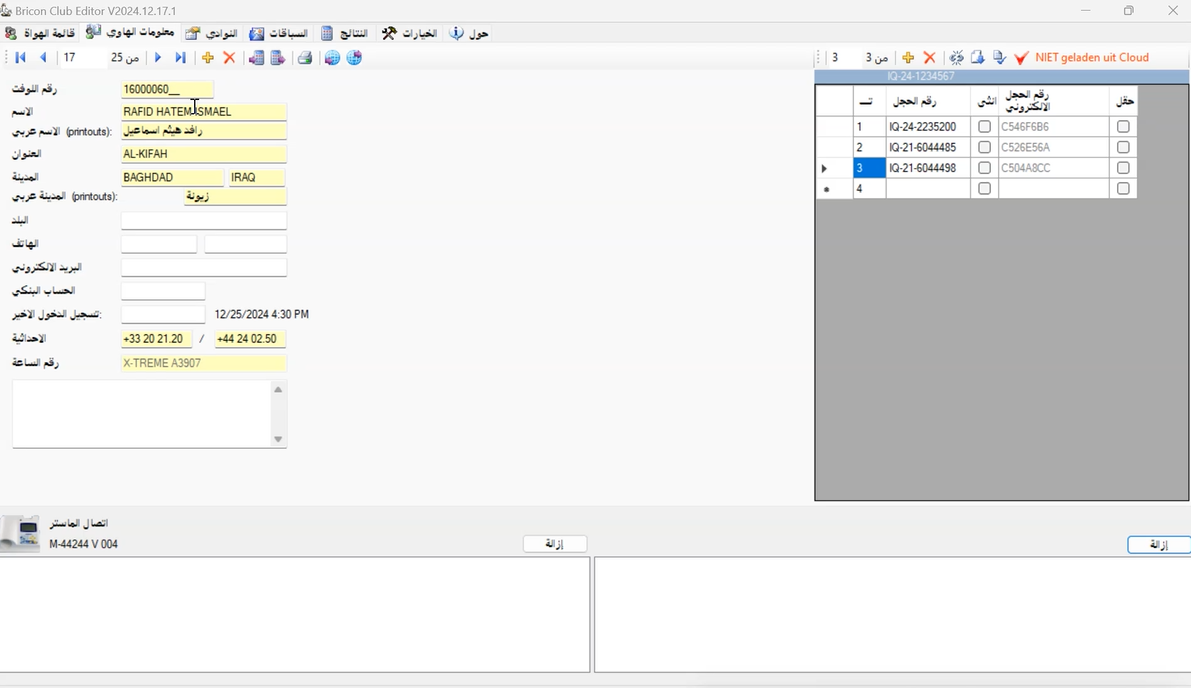Screen dimensions: 1191x688
Task: Delete the ring with the right toolbar red X
Action: [x=929, y=58]
